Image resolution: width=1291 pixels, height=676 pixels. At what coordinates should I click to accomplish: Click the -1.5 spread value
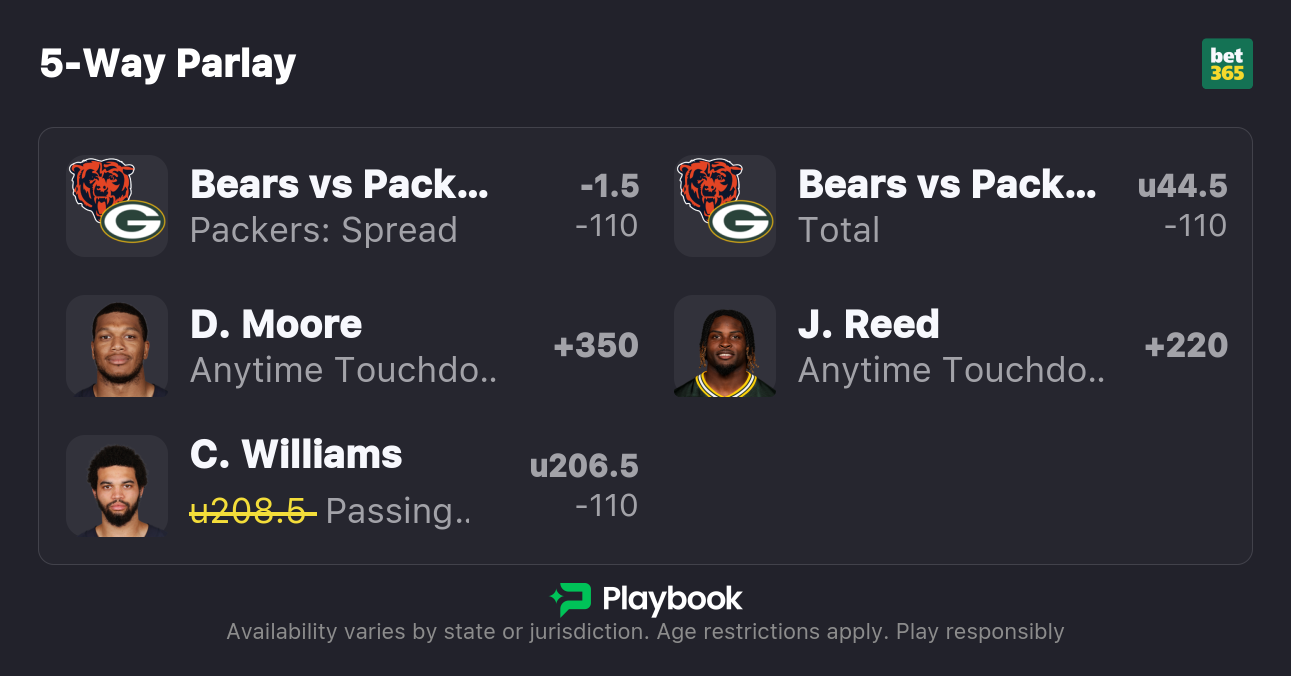(609, 186)
